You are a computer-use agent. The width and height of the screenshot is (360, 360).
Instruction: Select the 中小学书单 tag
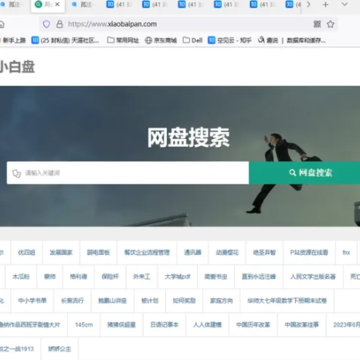(32, 301)
